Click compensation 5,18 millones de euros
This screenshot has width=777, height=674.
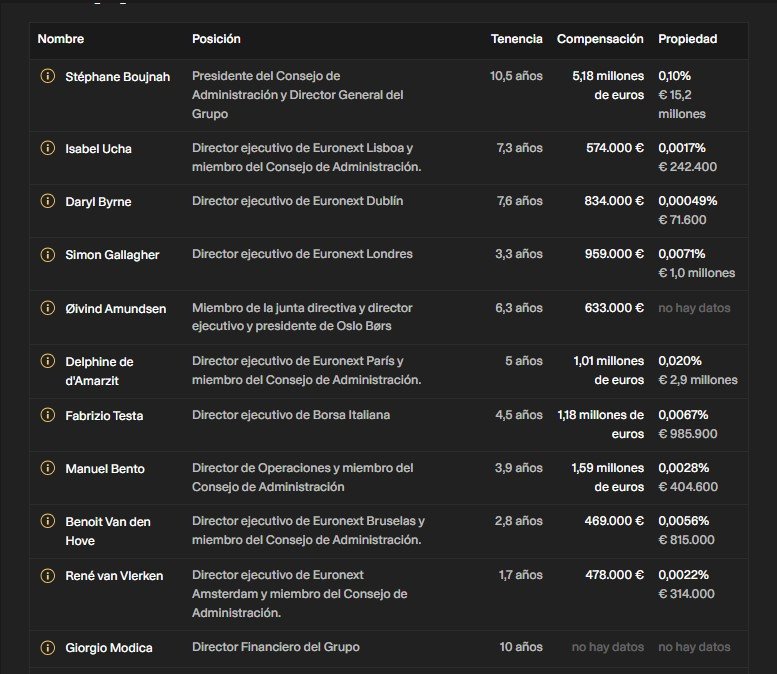(608, 85)
